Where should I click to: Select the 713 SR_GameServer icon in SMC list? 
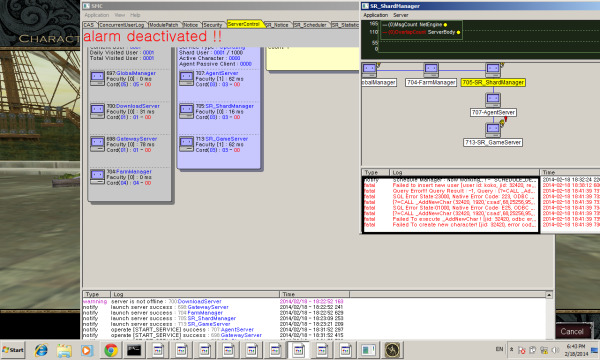(x=186, y=144)
